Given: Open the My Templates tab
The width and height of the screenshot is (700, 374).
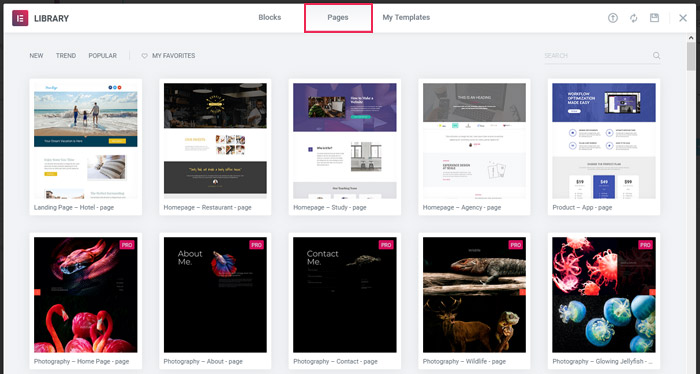Looking at the screenshot, I should coord(406,17).
